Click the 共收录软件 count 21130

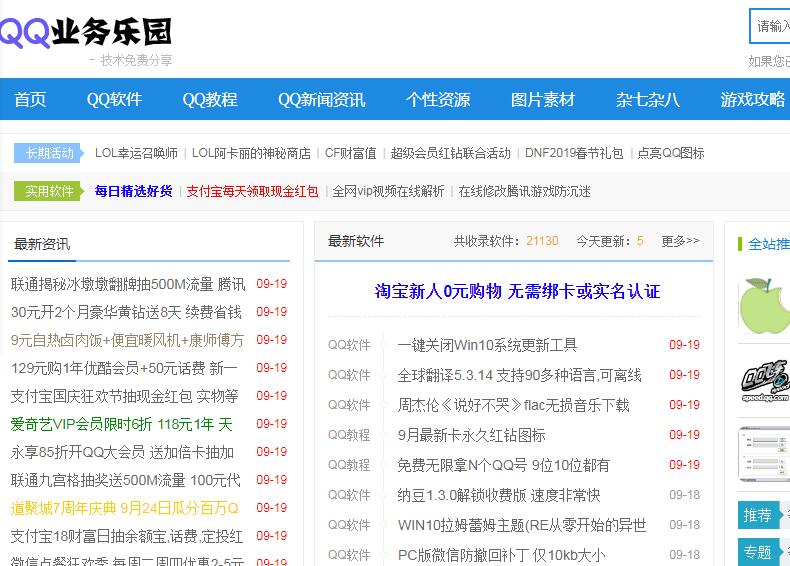(542, 241)
